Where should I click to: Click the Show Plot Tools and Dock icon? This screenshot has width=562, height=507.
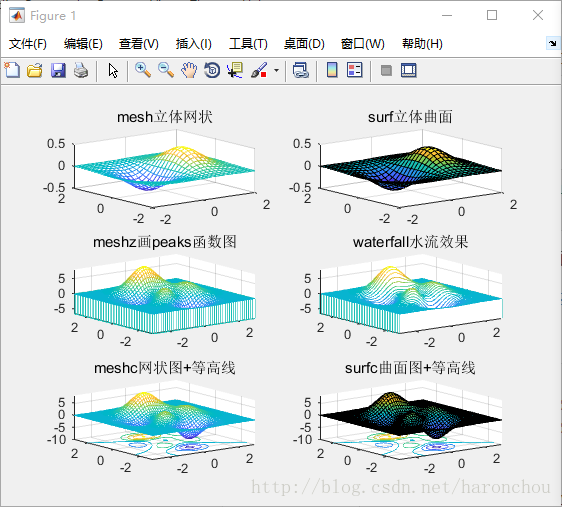pos(409,70)
